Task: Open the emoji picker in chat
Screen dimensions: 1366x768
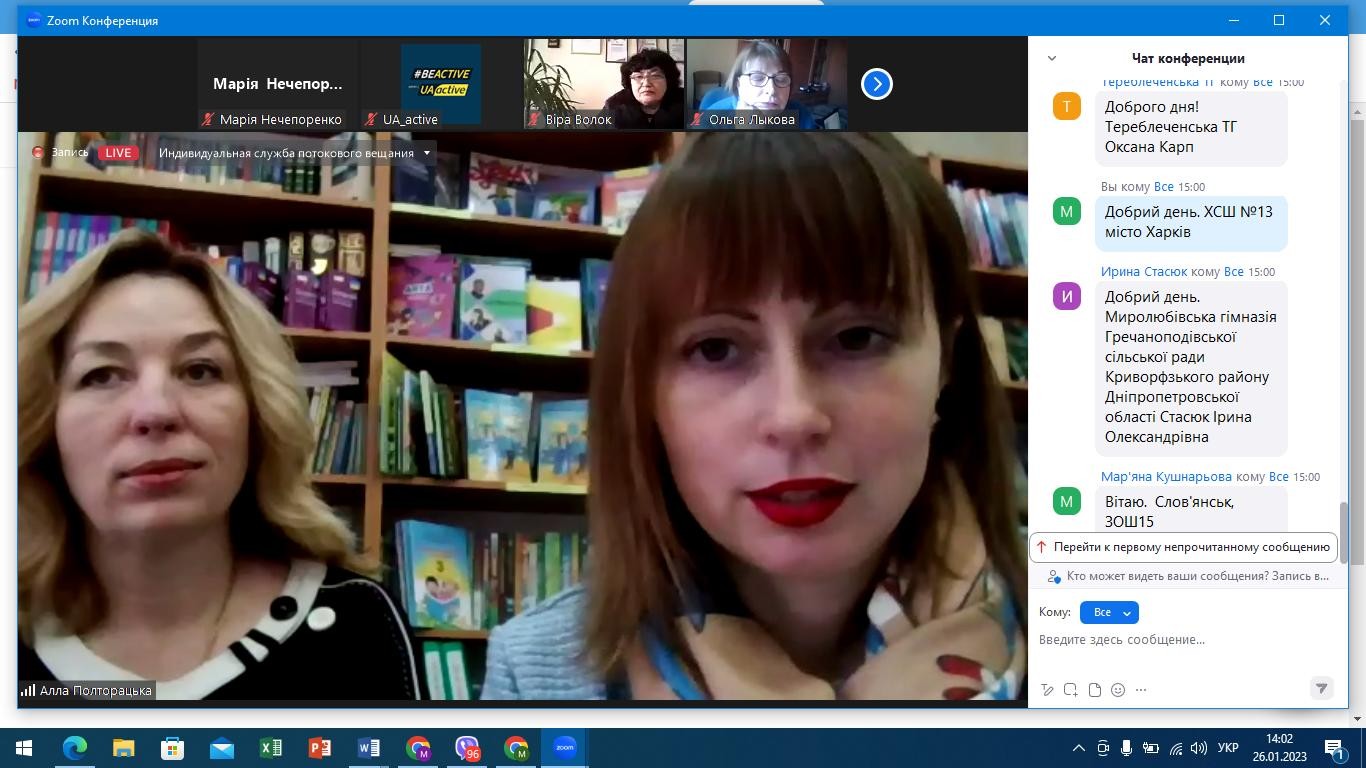Action: (1118, 689)
